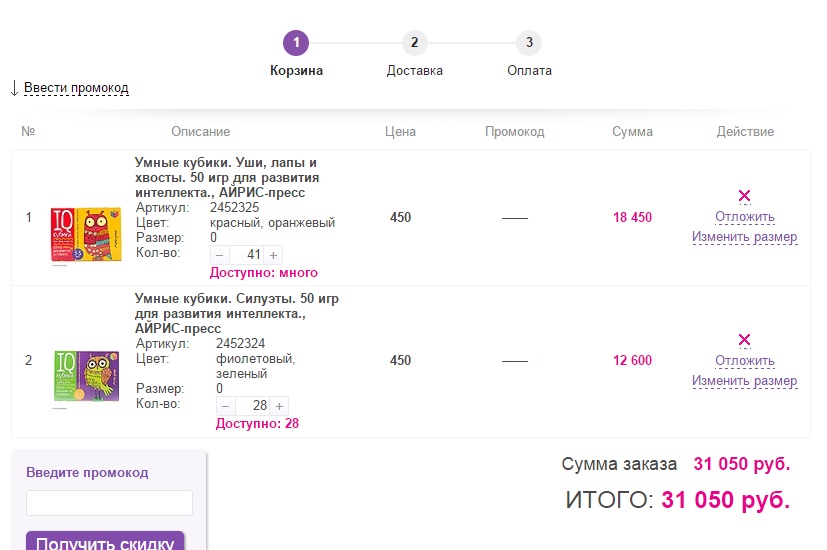Postpone the second product via Отложить

click(744, 361)
